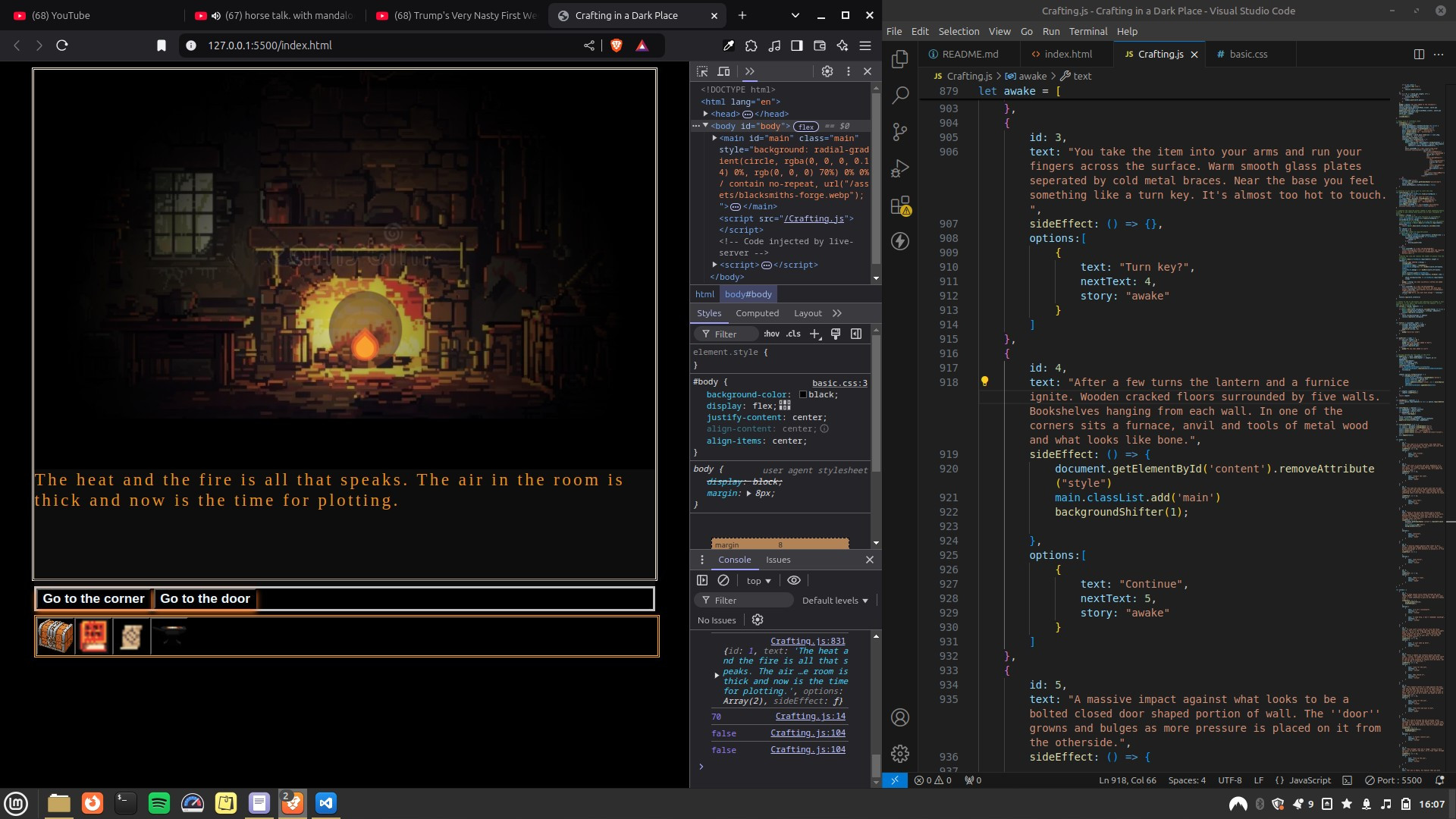
Task: Expand the head element in DOM tree
Action: [706, 114]
